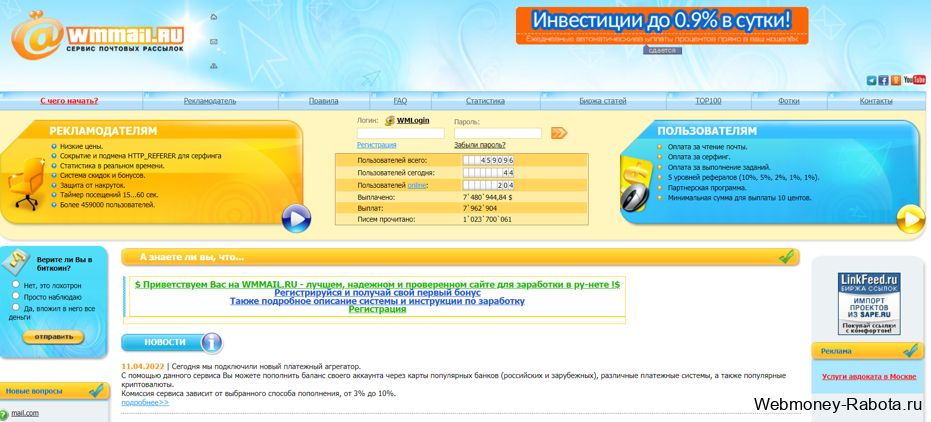Open FAQ menu item
Screen dimensions: 931x422
[x=400, y=101]
